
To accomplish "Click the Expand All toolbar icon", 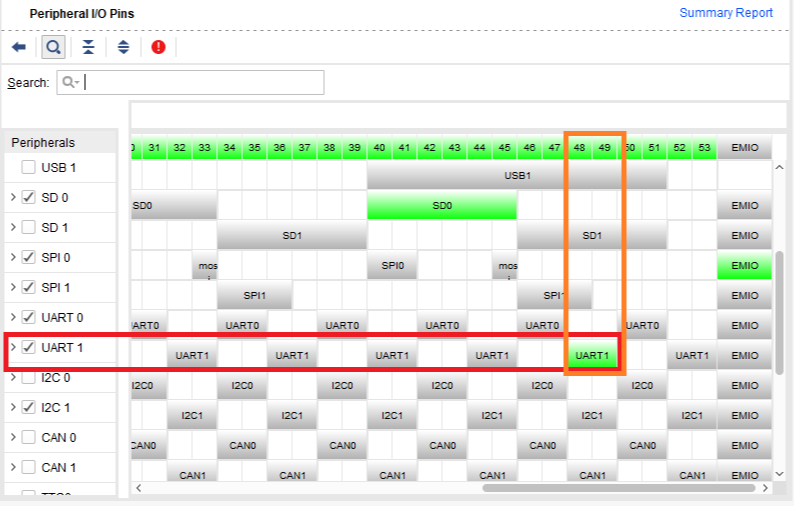I will coord(123,47).
